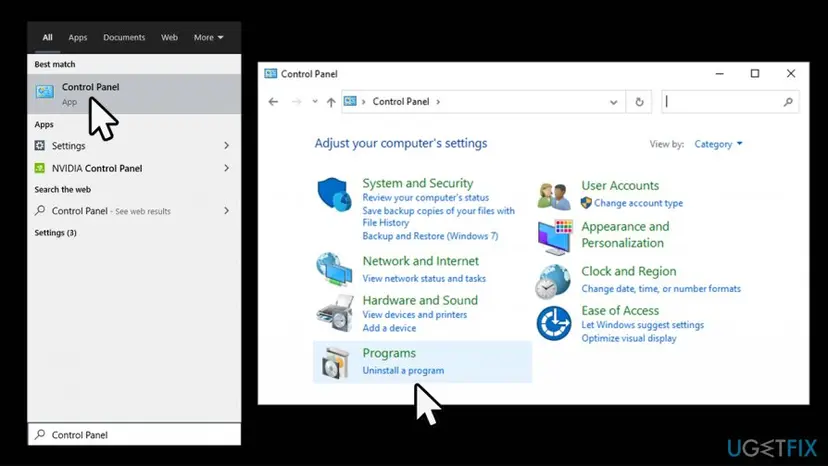Open Hardware and Sound category
828x467 pixels.
pyautogui.click(x=420, y=300)
